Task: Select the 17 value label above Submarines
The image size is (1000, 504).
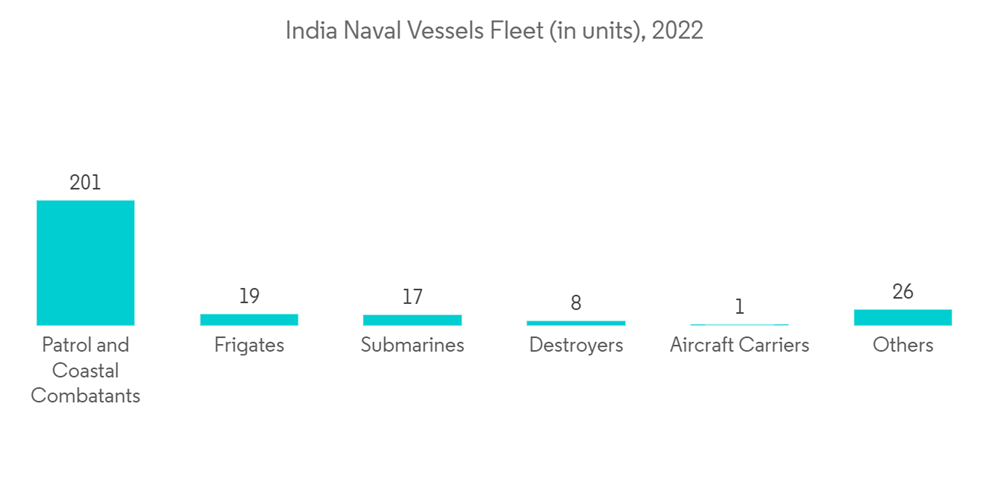Action: pos(412,297)
